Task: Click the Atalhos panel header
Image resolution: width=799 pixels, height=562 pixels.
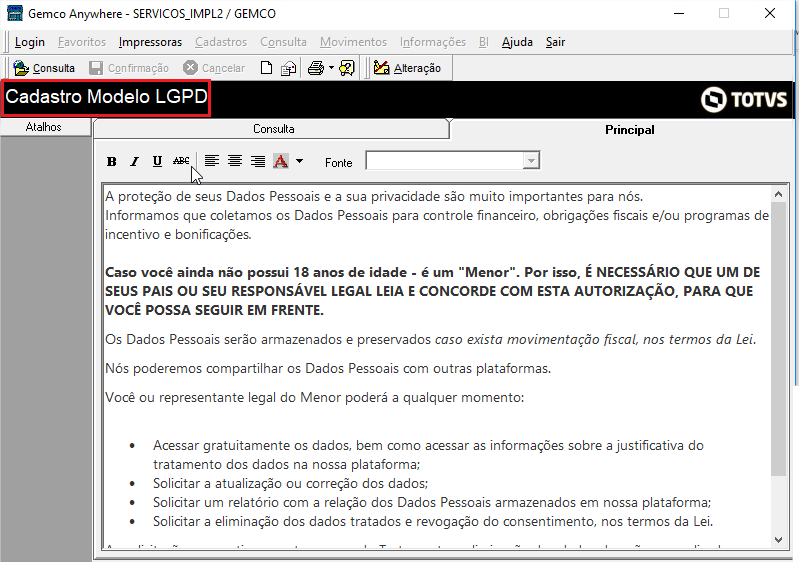Action: 45,127
